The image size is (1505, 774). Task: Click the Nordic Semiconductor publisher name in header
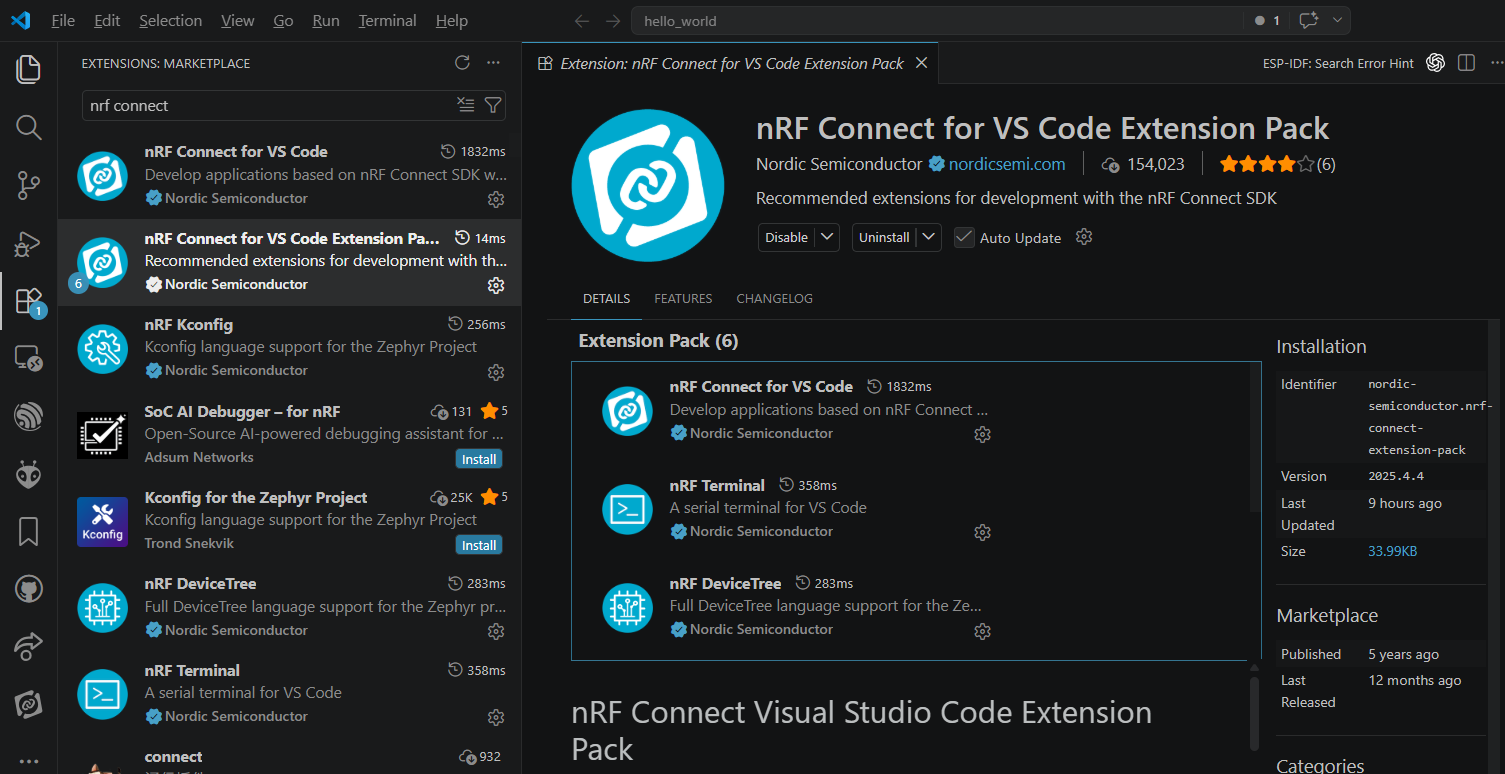[x=839, y=164]
